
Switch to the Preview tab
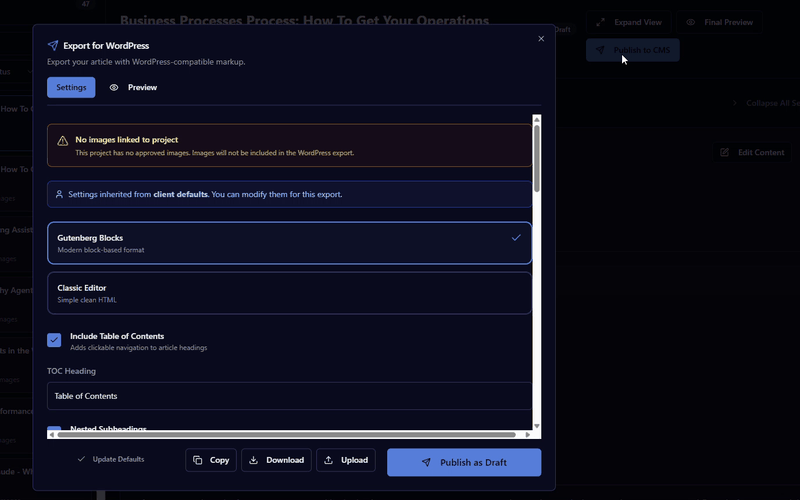[x=133, y=88]
